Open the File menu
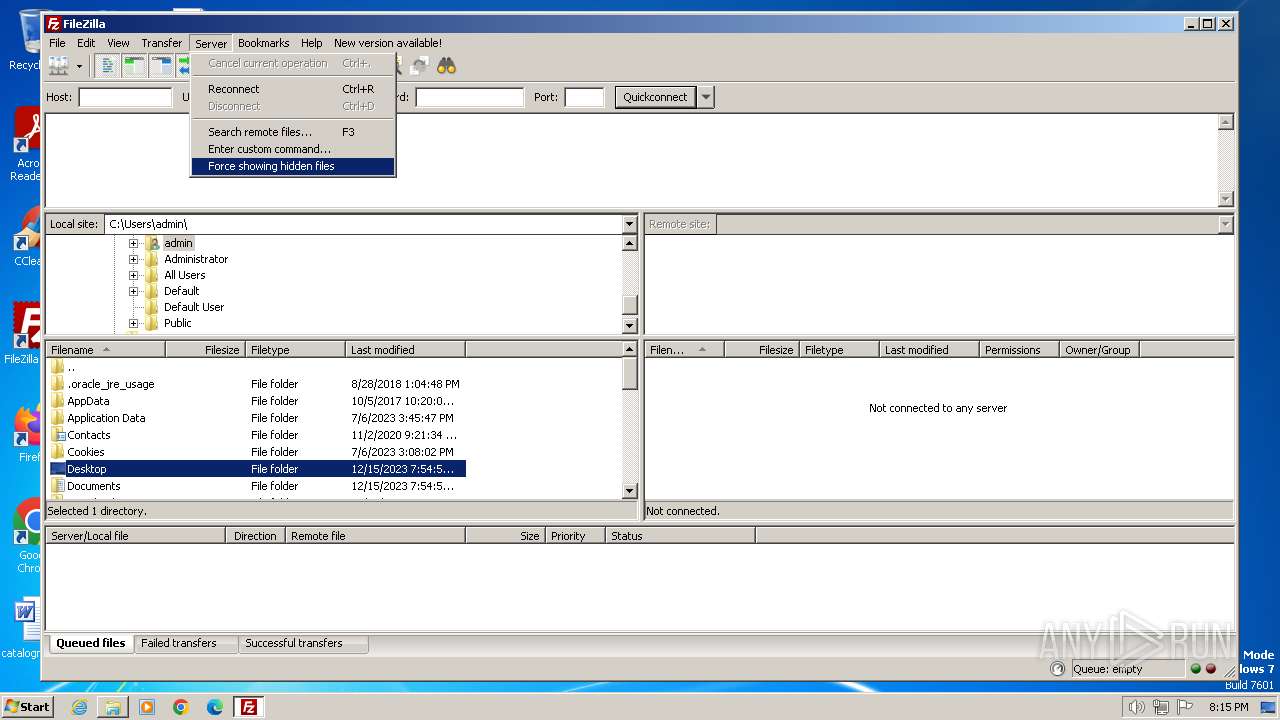Image resolution: width=1280 pixels, height=720 pixels. [57, 43]
